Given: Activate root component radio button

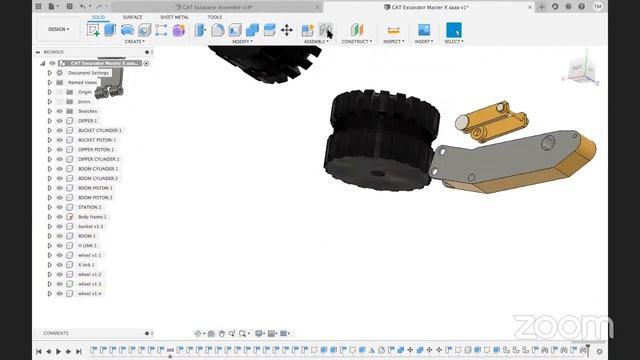Looking at the screenshot, I should coord(146,63).
